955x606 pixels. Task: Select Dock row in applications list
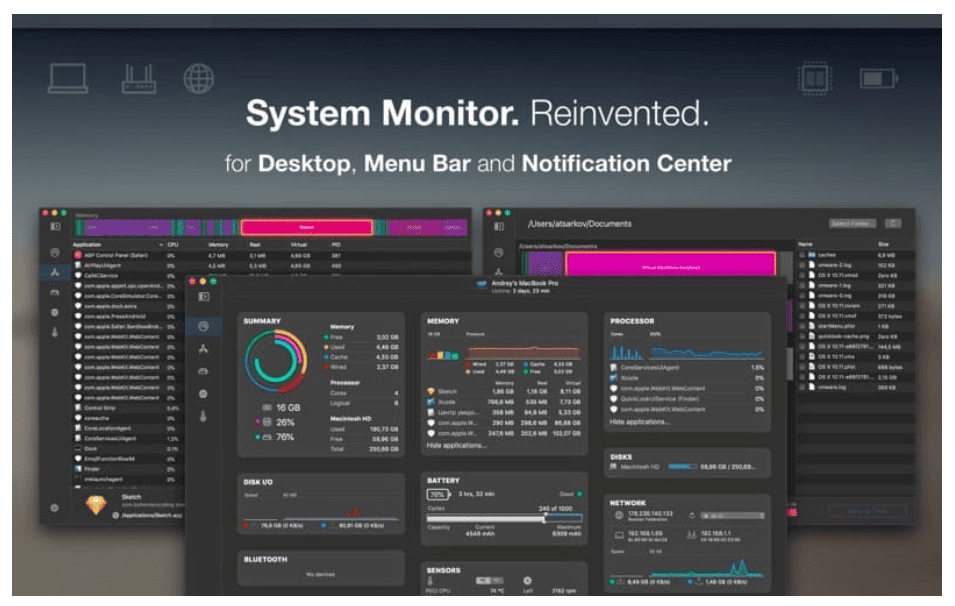128,449
